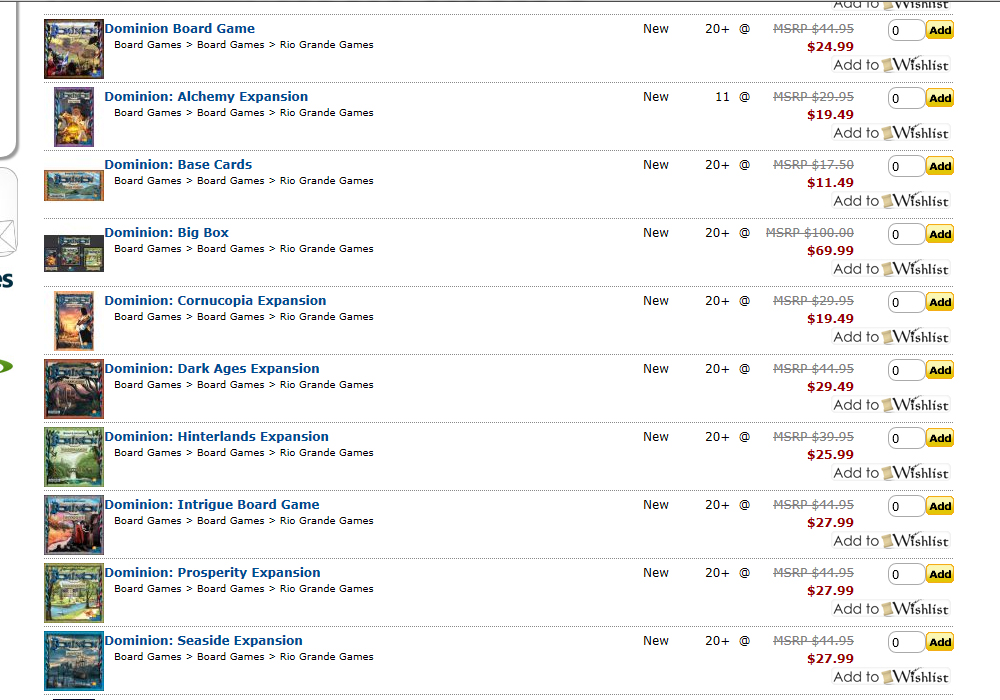Image resolution: width=1000 pixels, height=700 pixels.
Task: Open the Dominion Board Game box thumbnail
Action: coord(74,49)
